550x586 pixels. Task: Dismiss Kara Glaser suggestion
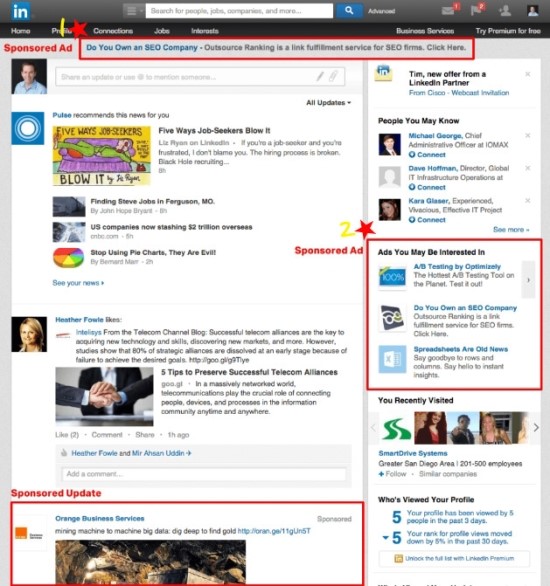point(528,201)
